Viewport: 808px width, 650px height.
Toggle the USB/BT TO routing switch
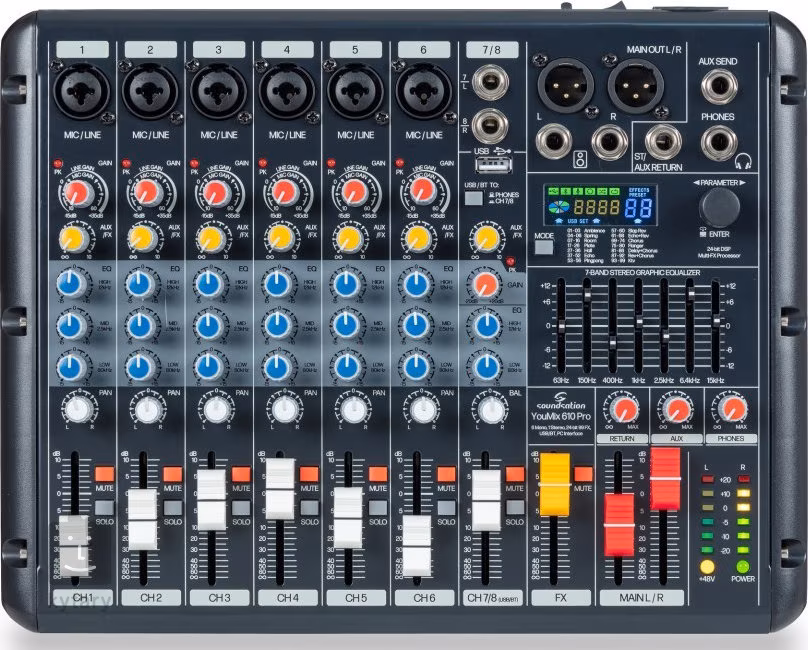click(x=473, y=197)
